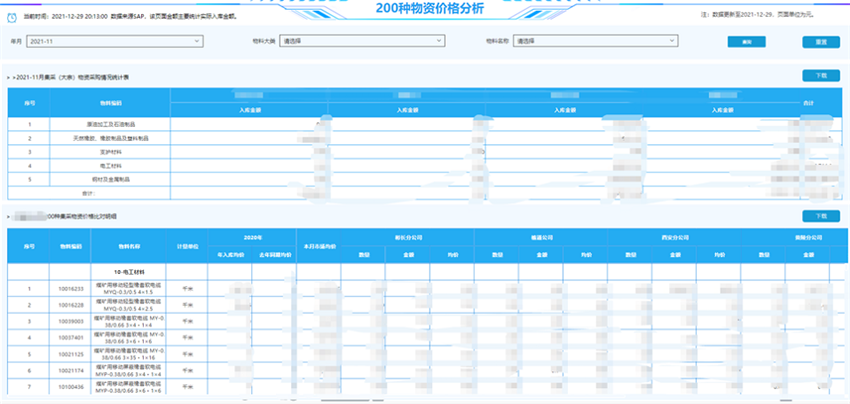Collapse the 集采物资价格比对明细 section arrow

tap(9, 216)
